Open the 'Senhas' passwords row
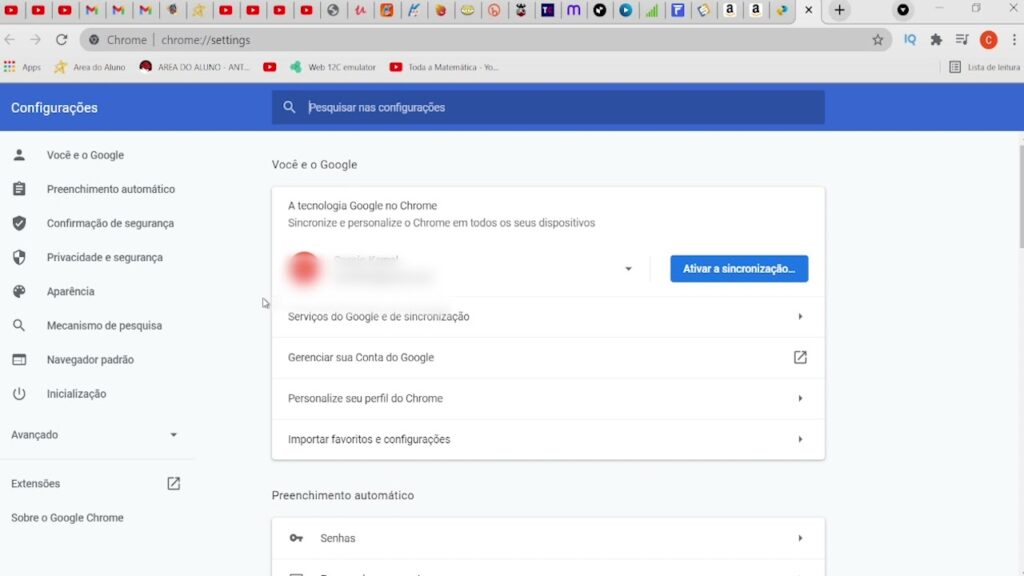Screen dimensions: 1024x576 point(548,538)
